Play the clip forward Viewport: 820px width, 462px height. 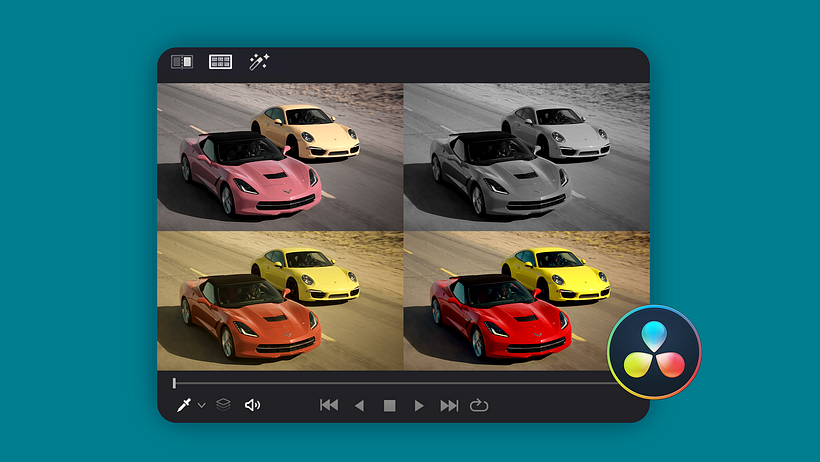tap(420, 405)
